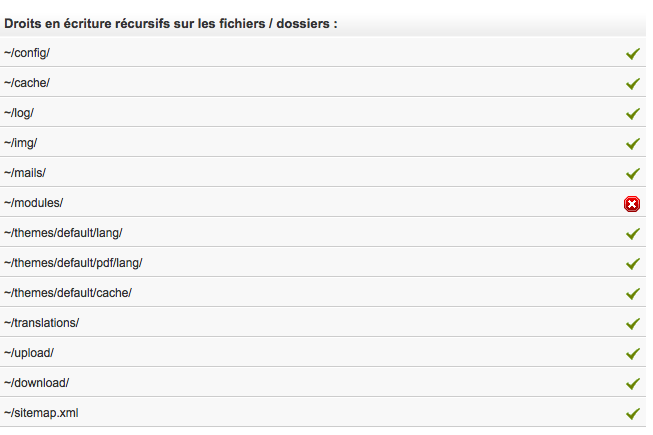Click the checkmark beside ~/download/
This screenshot has width=653, height=435.
click(633, 383)
